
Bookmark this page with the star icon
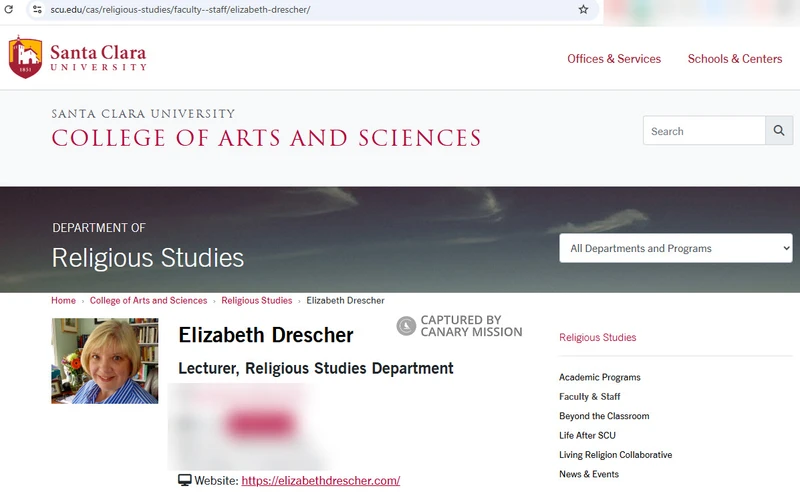(x=583, y=9)
